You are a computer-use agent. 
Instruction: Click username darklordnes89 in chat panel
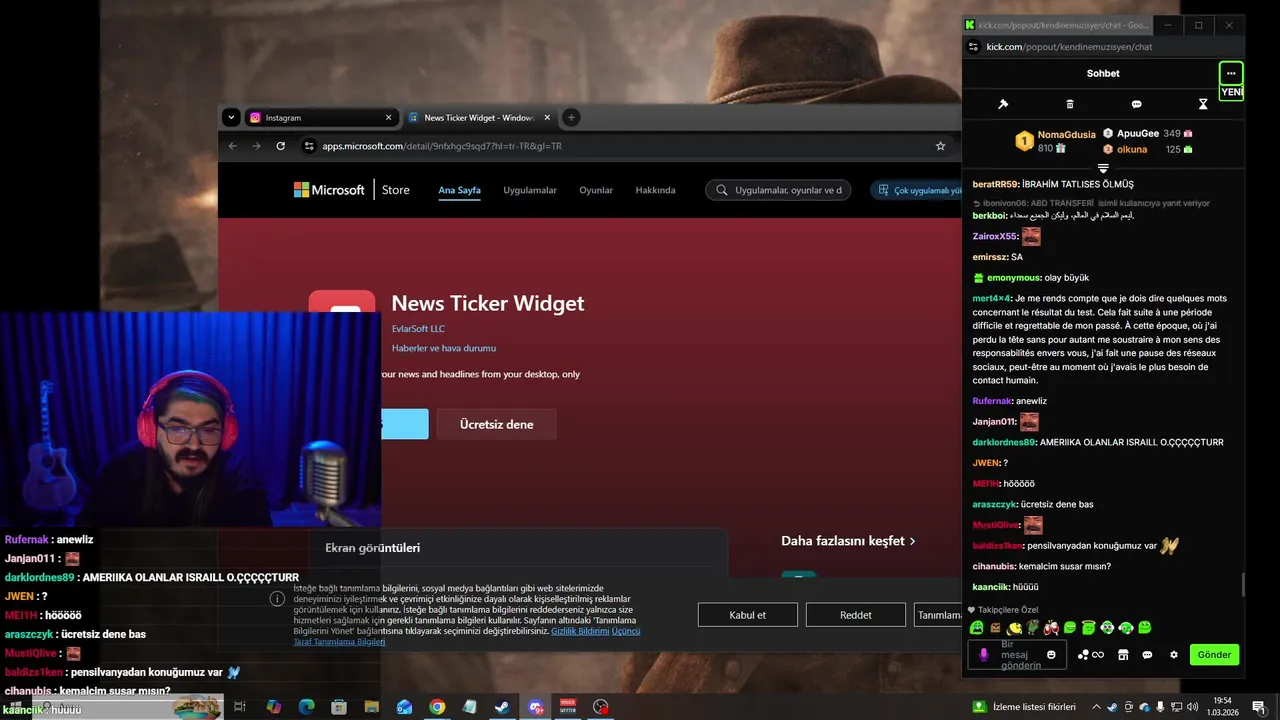pos(1004,442)
